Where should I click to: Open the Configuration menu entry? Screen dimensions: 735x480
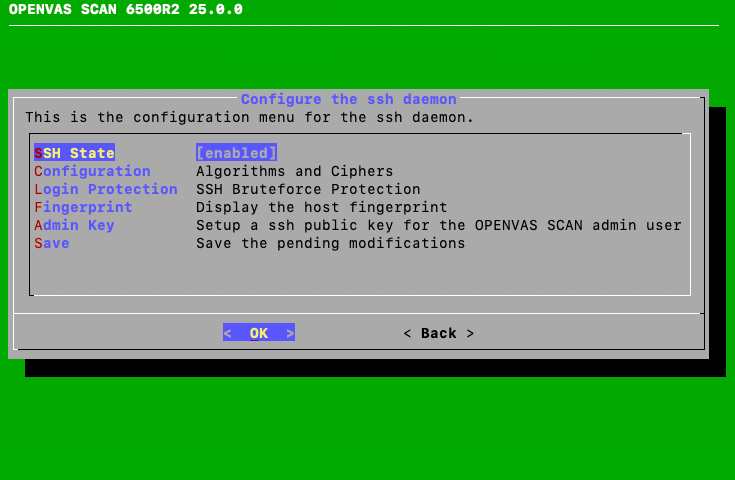pyautogui.click(x=92, y=171)
